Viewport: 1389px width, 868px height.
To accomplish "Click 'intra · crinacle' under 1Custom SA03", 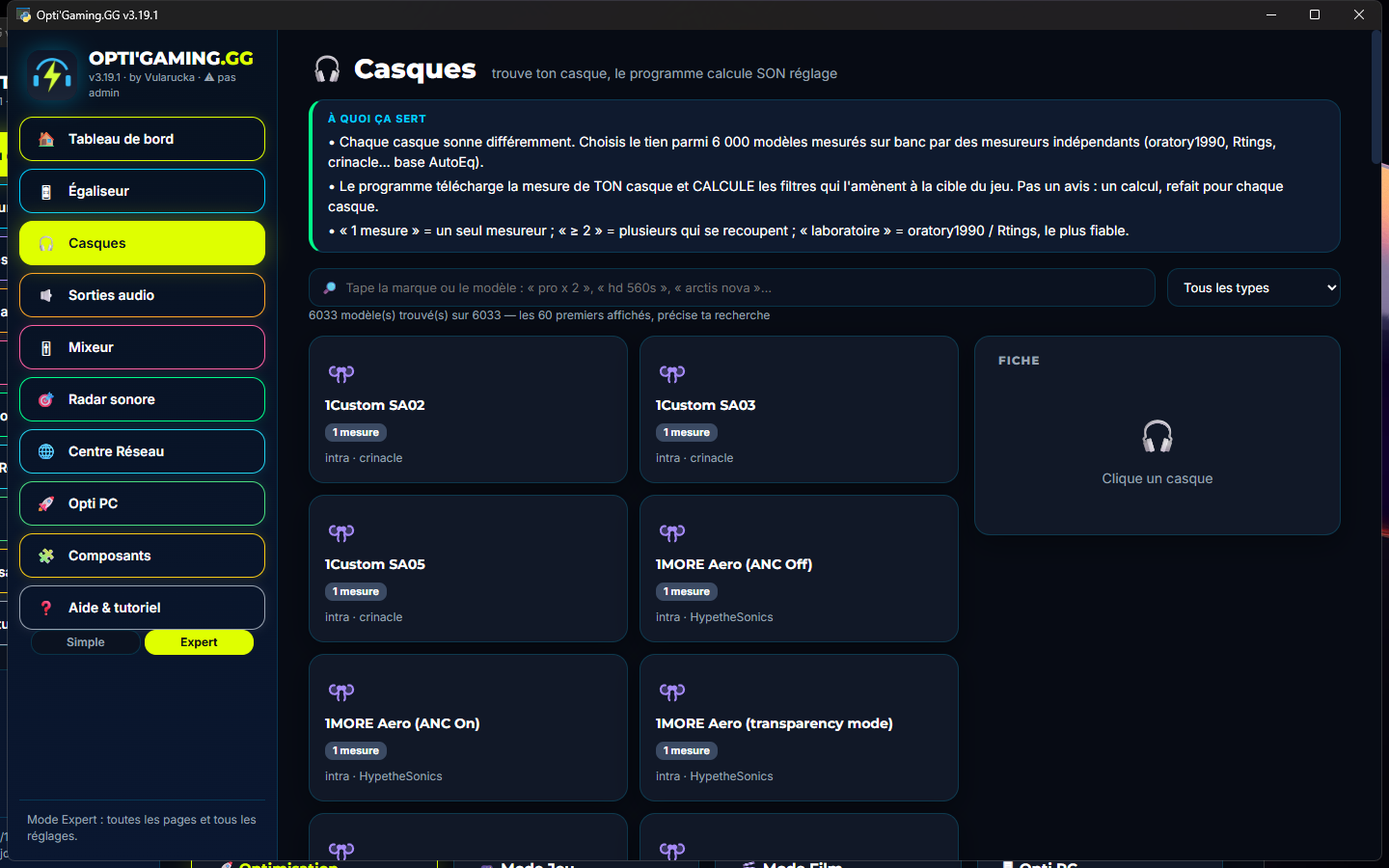I will [x=694, y=458].
